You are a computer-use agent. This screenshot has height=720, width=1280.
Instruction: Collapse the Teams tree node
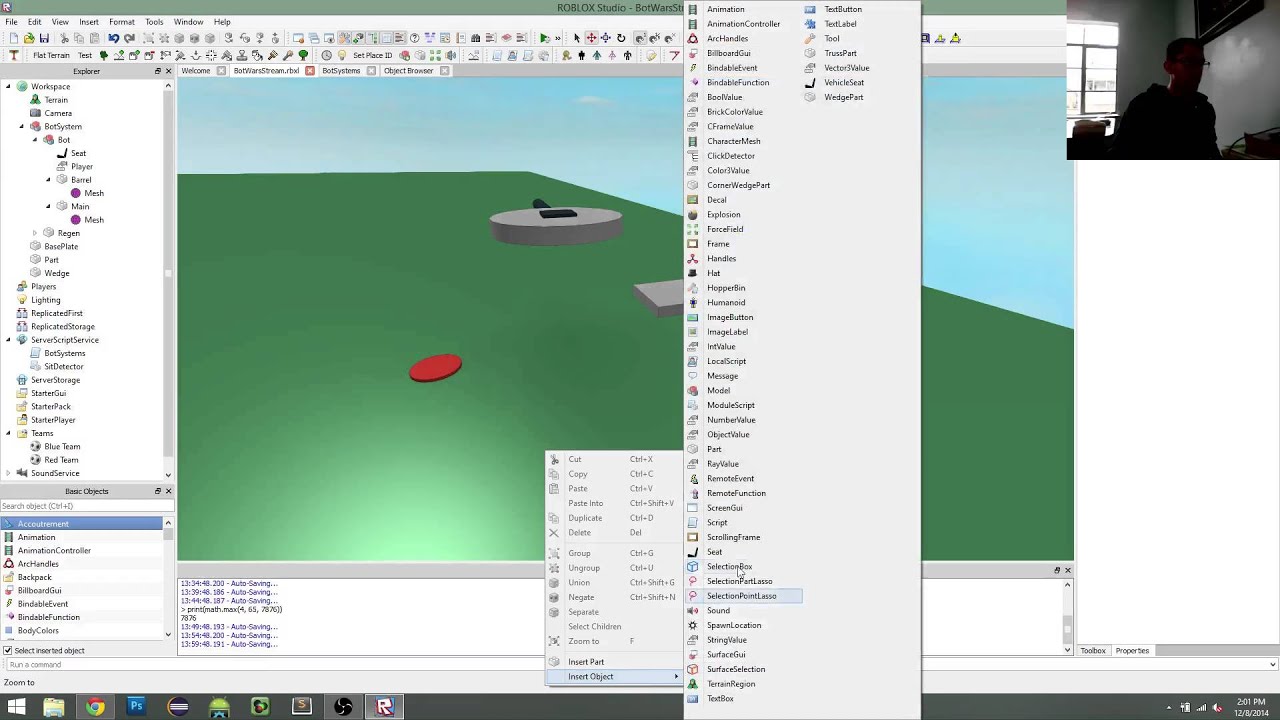click(9, 433)
